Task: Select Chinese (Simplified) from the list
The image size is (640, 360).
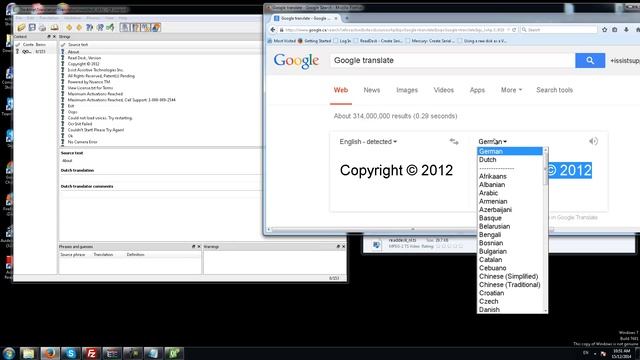Action: [x=510, y=276]
